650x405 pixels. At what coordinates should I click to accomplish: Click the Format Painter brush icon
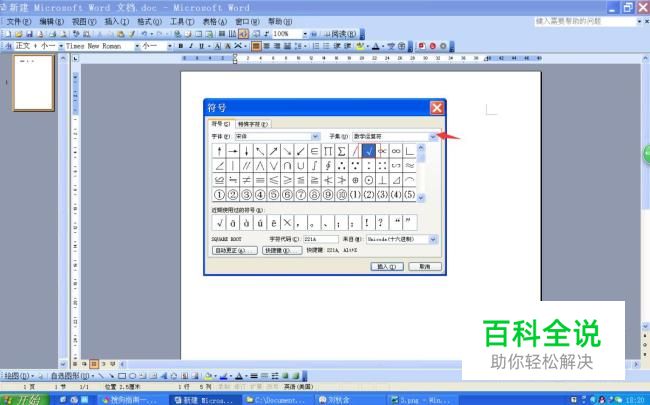click(132, 34)
